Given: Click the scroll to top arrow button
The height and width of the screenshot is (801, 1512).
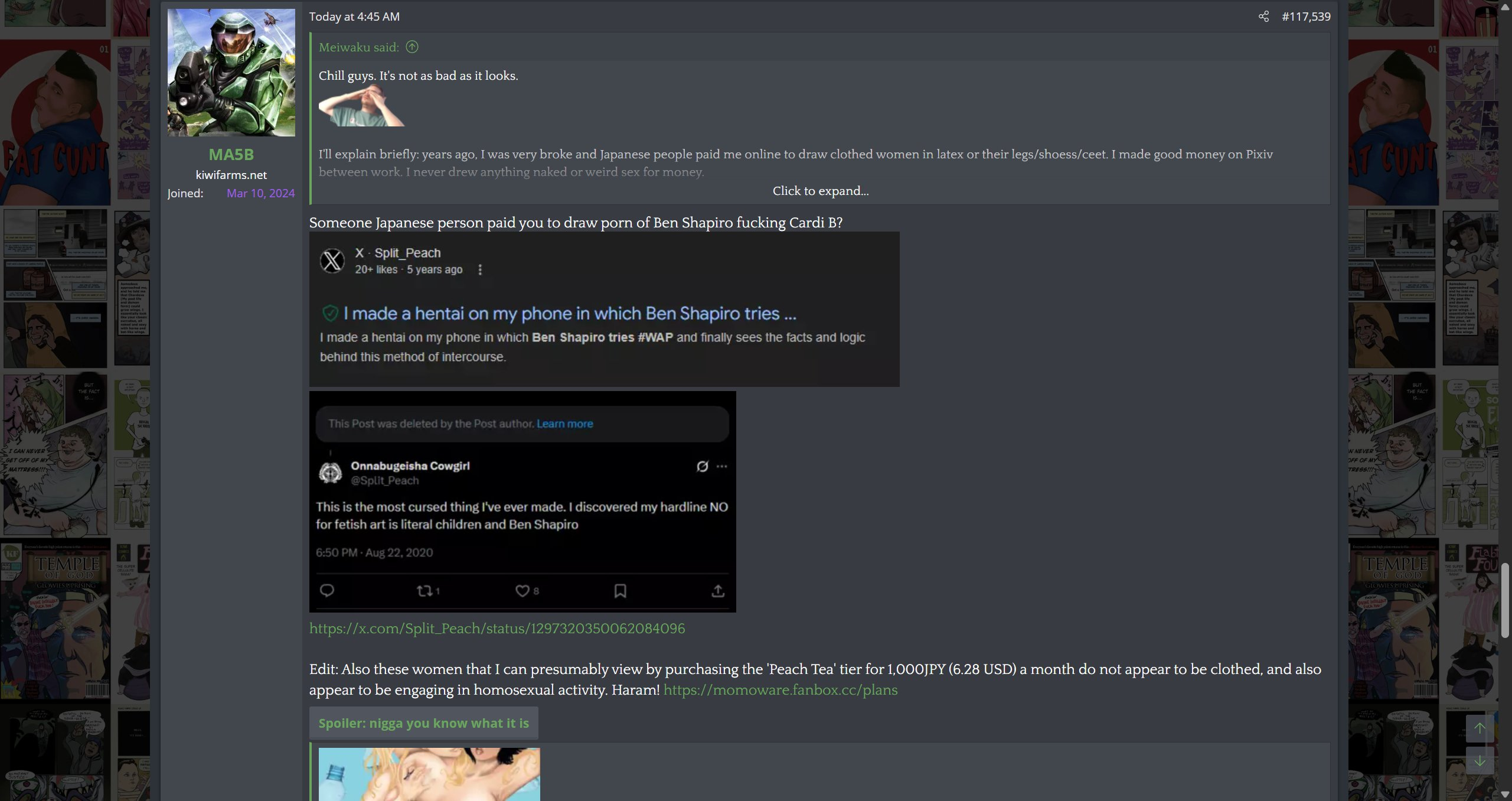Looking at the screenshot, I should tap(1480, 728).
